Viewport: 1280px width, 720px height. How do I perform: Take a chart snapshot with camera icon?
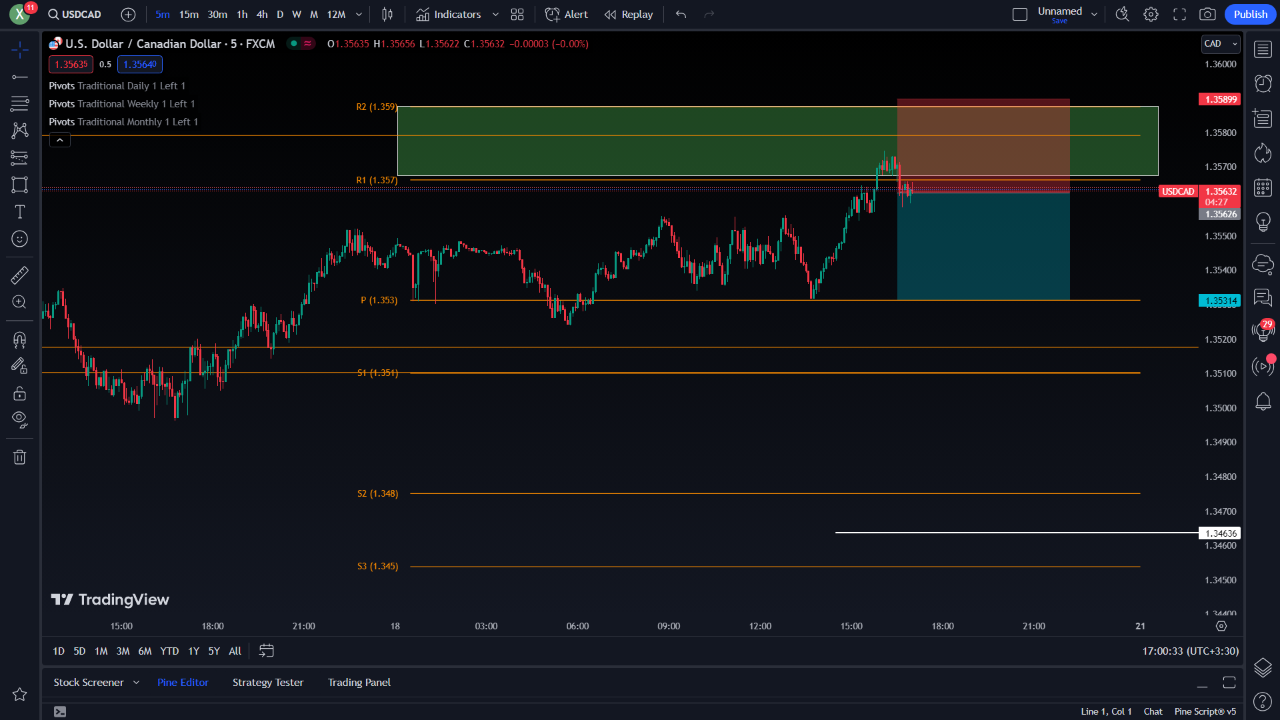pos(1207,14)
